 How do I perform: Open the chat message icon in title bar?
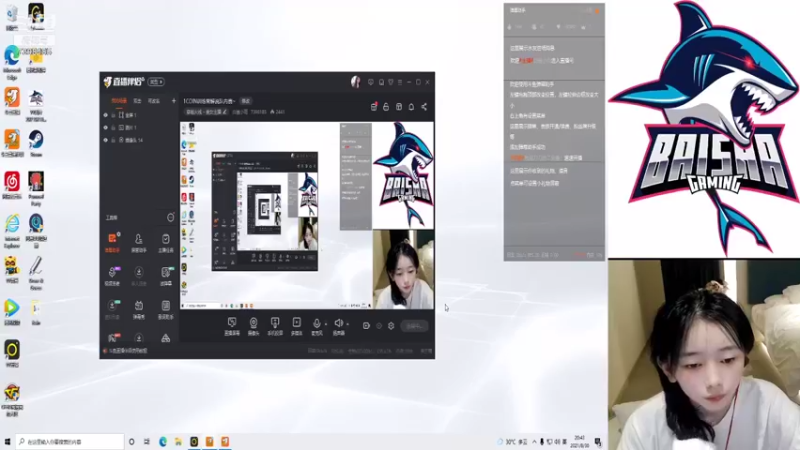click(371, 82)
